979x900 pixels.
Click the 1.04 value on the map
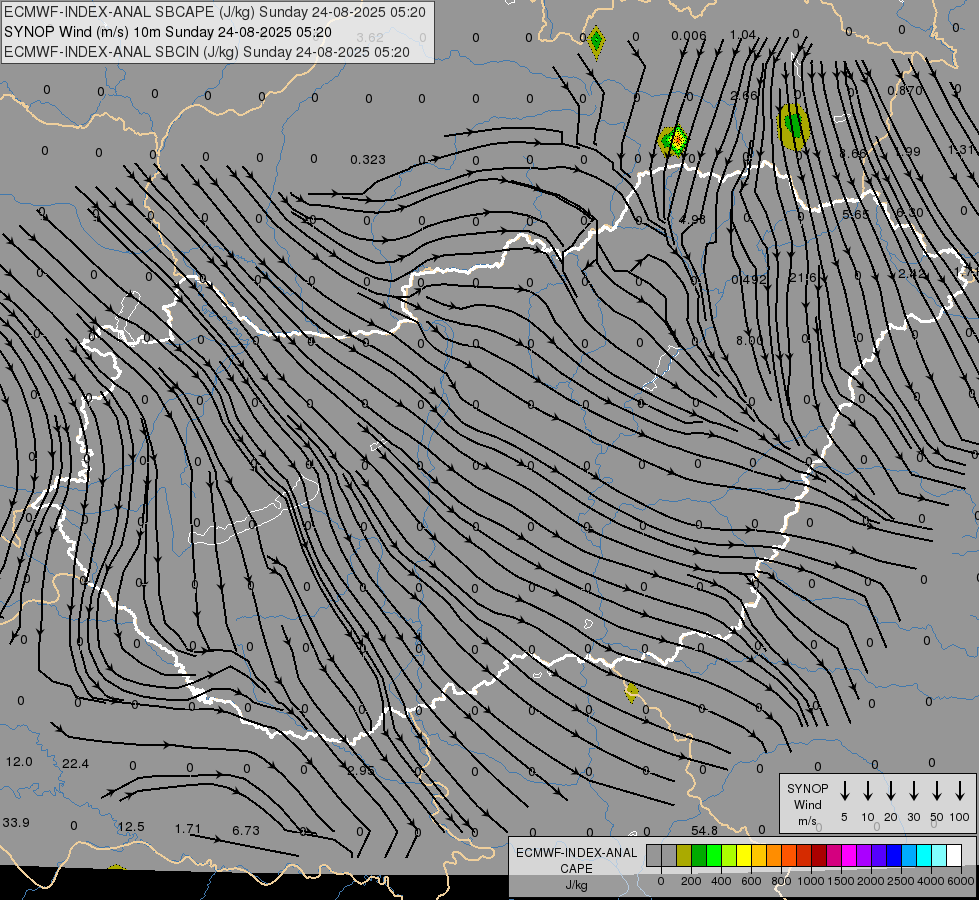743,35
